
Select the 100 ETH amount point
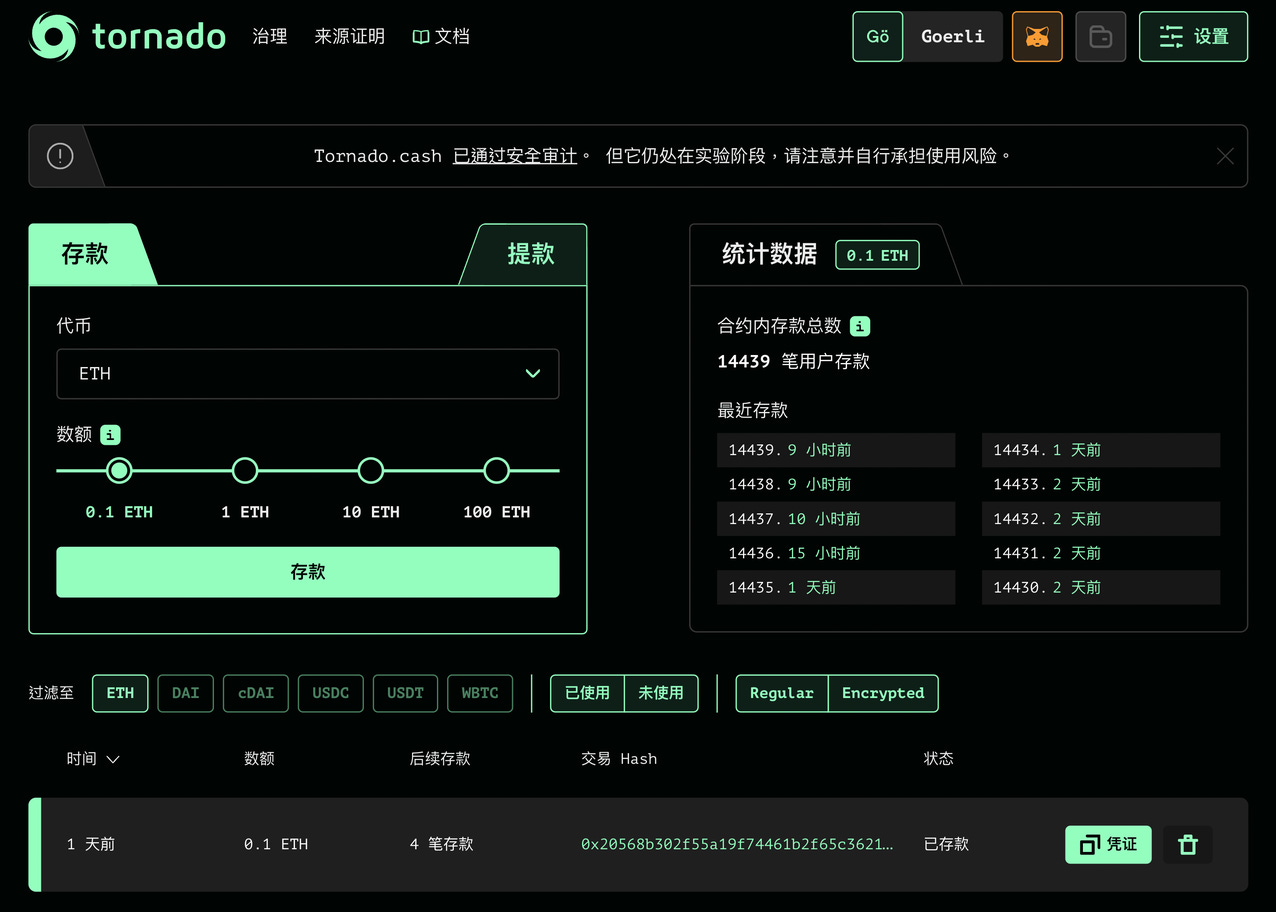coord(497,470)
